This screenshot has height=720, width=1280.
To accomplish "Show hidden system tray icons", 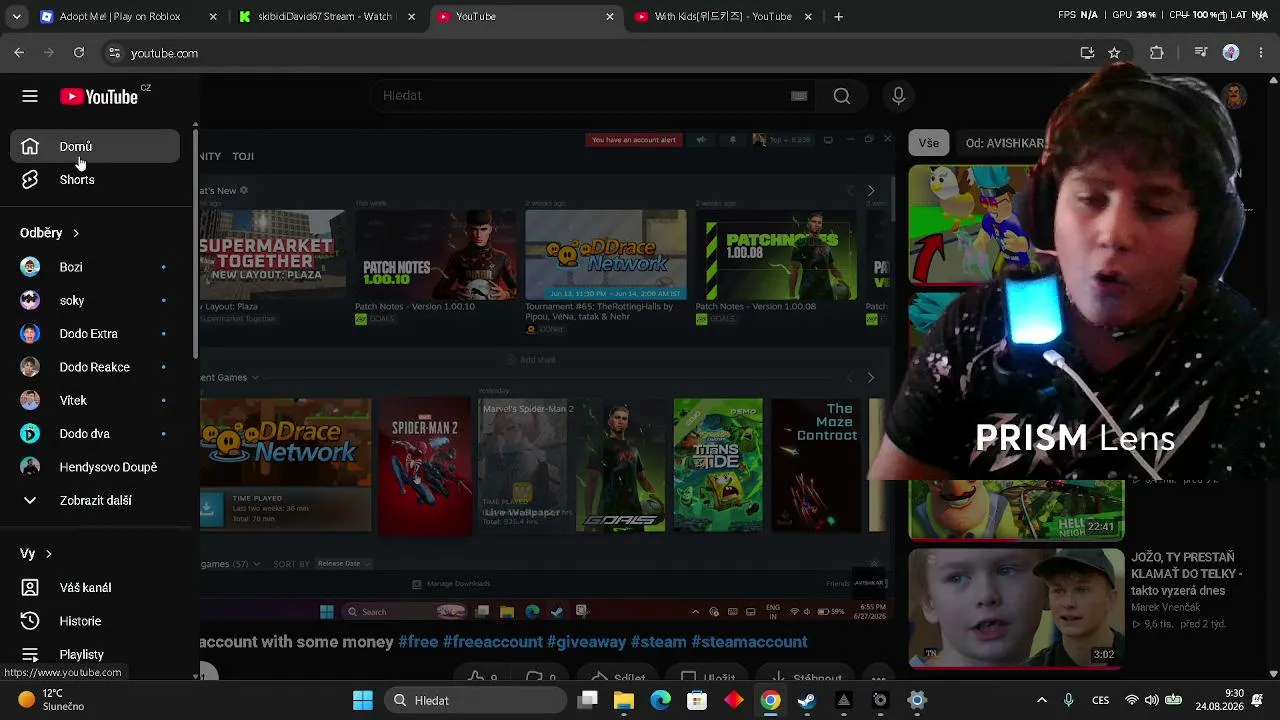I will [x=1042, y=700].
